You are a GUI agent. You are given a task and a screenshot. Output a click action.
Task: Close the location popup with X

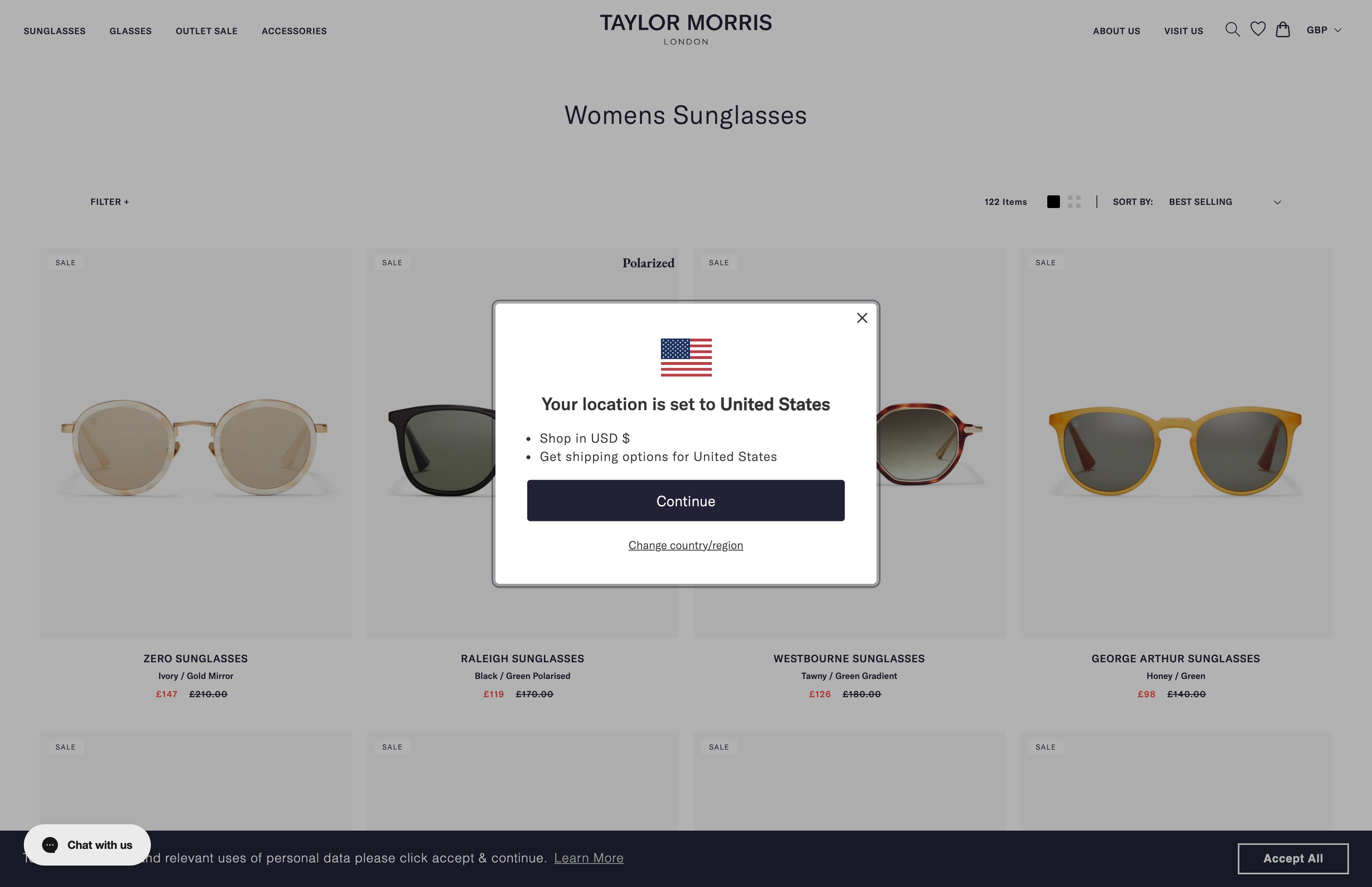point(862,318)
